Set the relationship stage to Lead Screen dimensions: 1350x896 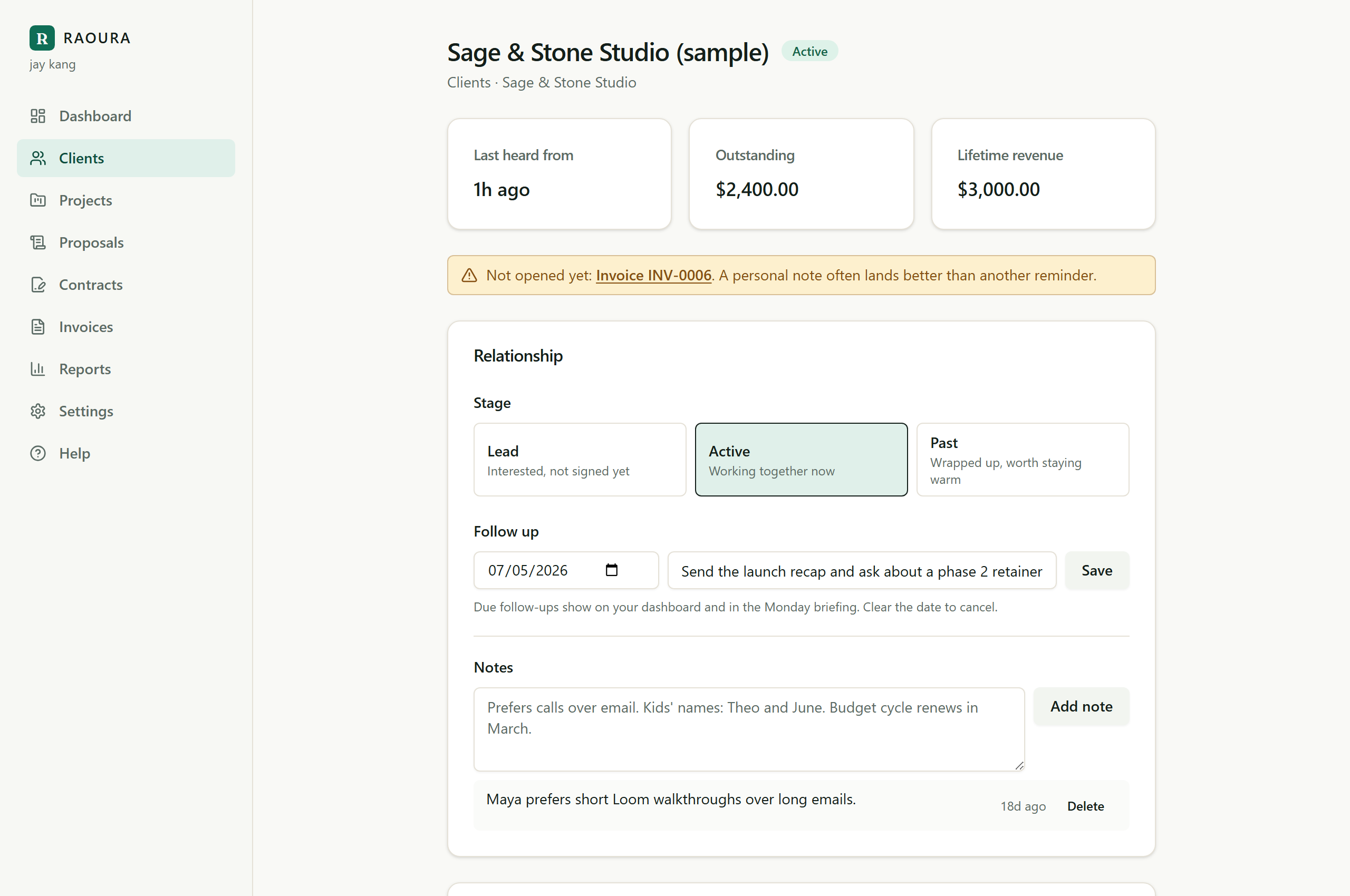point(580,460)
